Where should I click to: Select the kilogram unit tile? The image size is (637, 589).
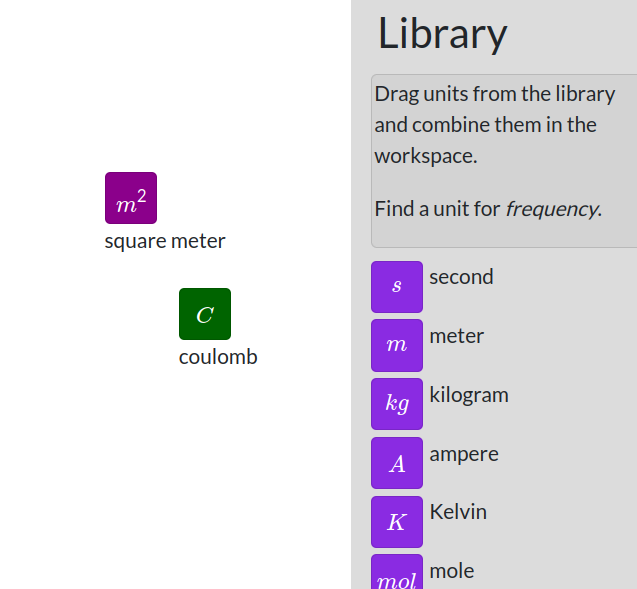[397, 404]
